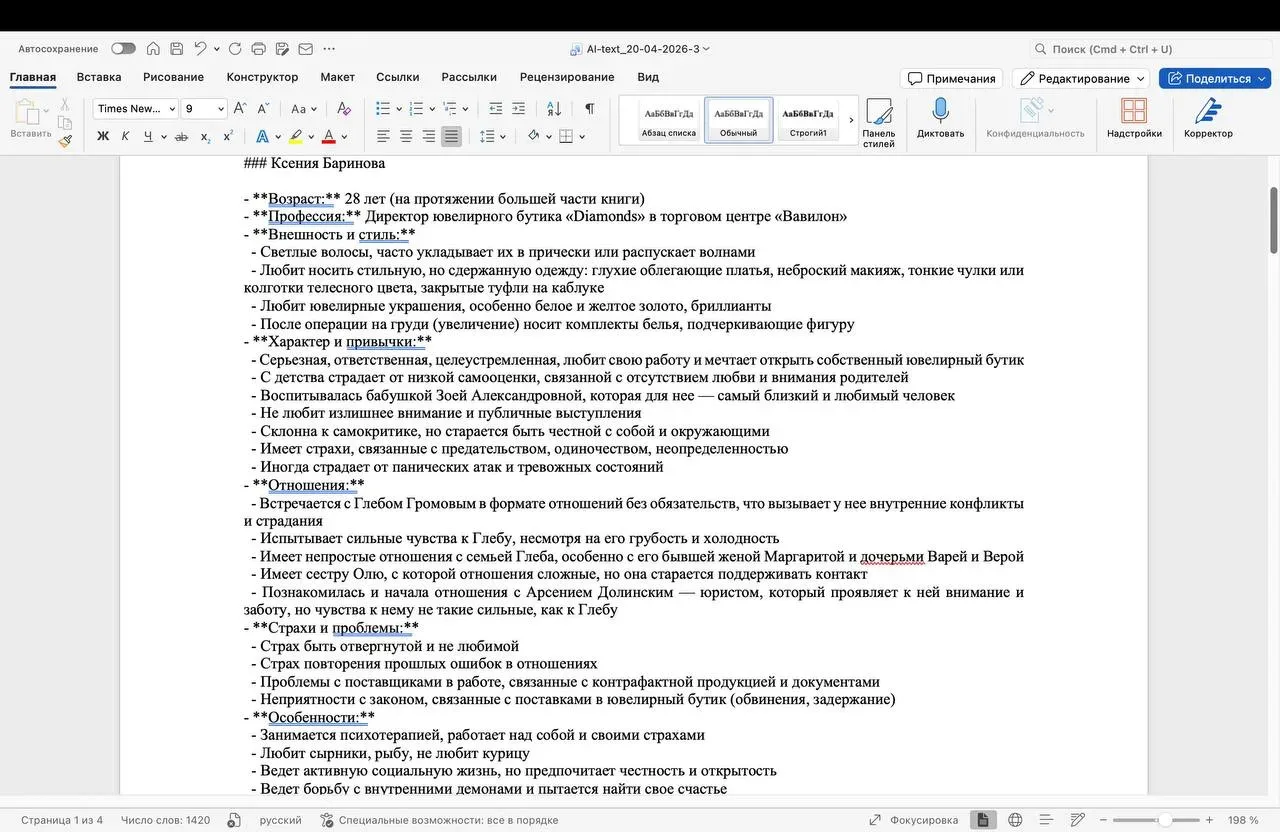Open Корректор editor pane
Screen dimensions: 1280x832
pyautogui.click(x=1208, y=118)
